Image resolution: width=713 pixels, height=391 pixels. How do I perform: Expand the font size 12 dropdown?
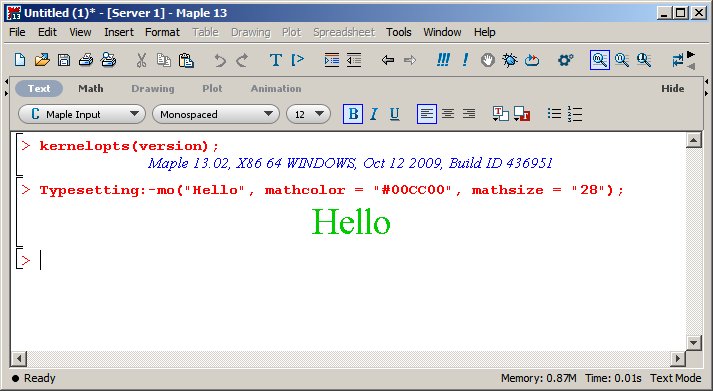(x=308, y=114)
